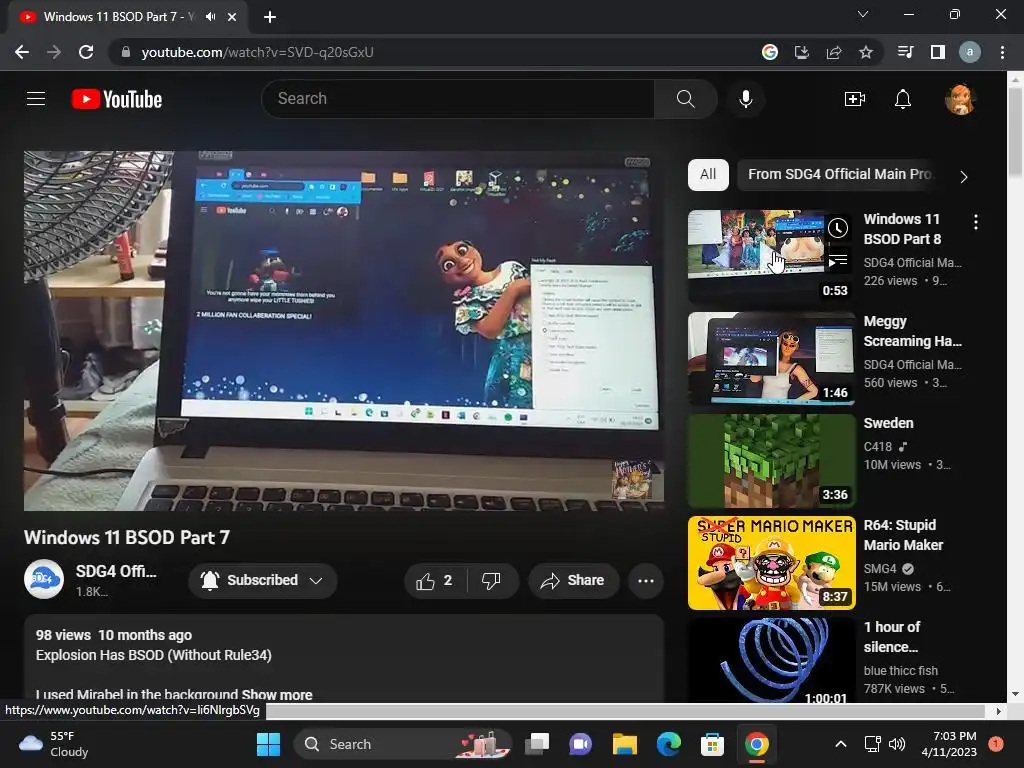Open Windows 11 BSOD Part 8 thumbnail
This screenshot has height=768, width=1024.
pos(771,257)
